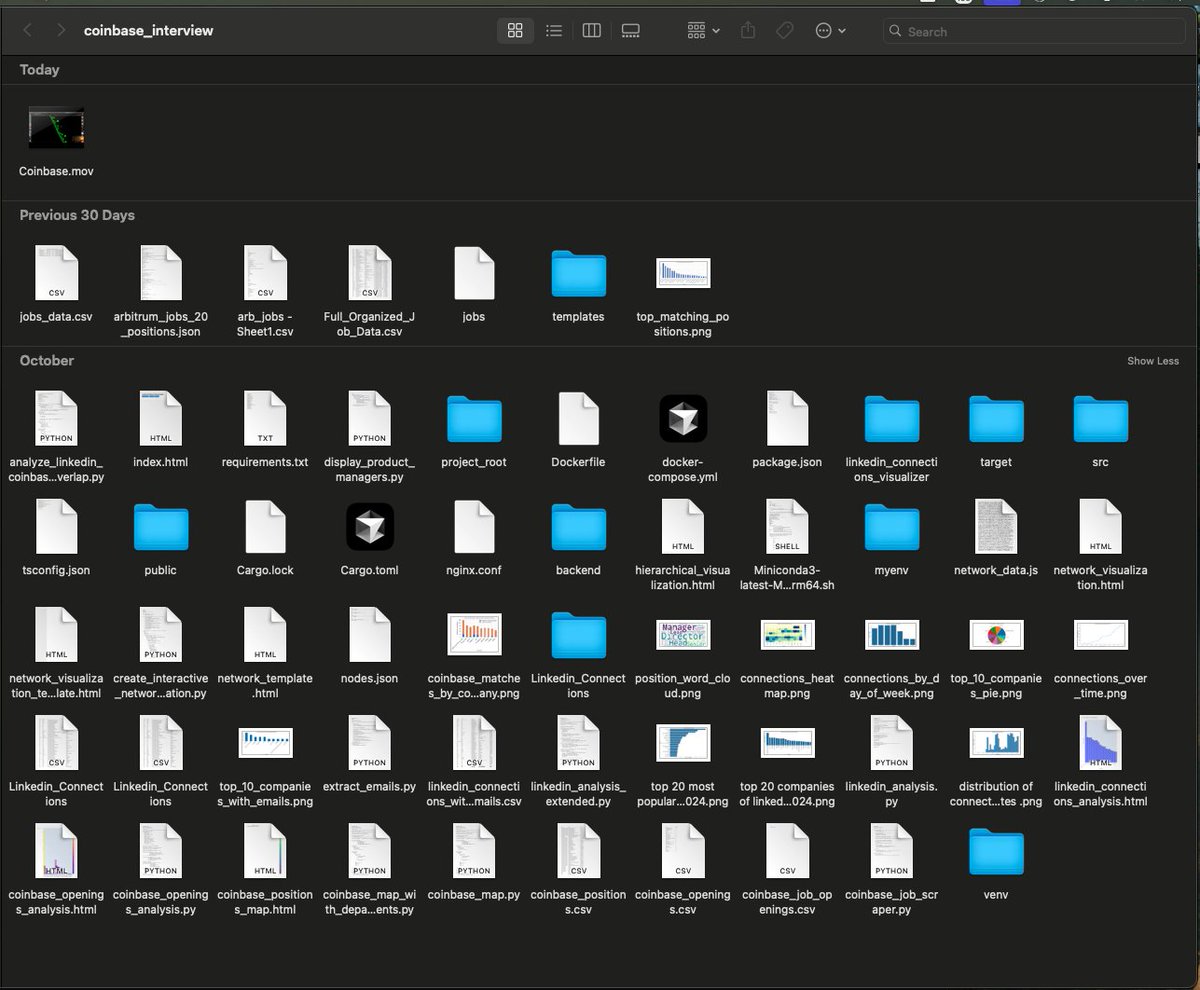Select linkedin_connections_analysis.html file
This screenshot has height=990, width=1200.
pos(1100,742)
